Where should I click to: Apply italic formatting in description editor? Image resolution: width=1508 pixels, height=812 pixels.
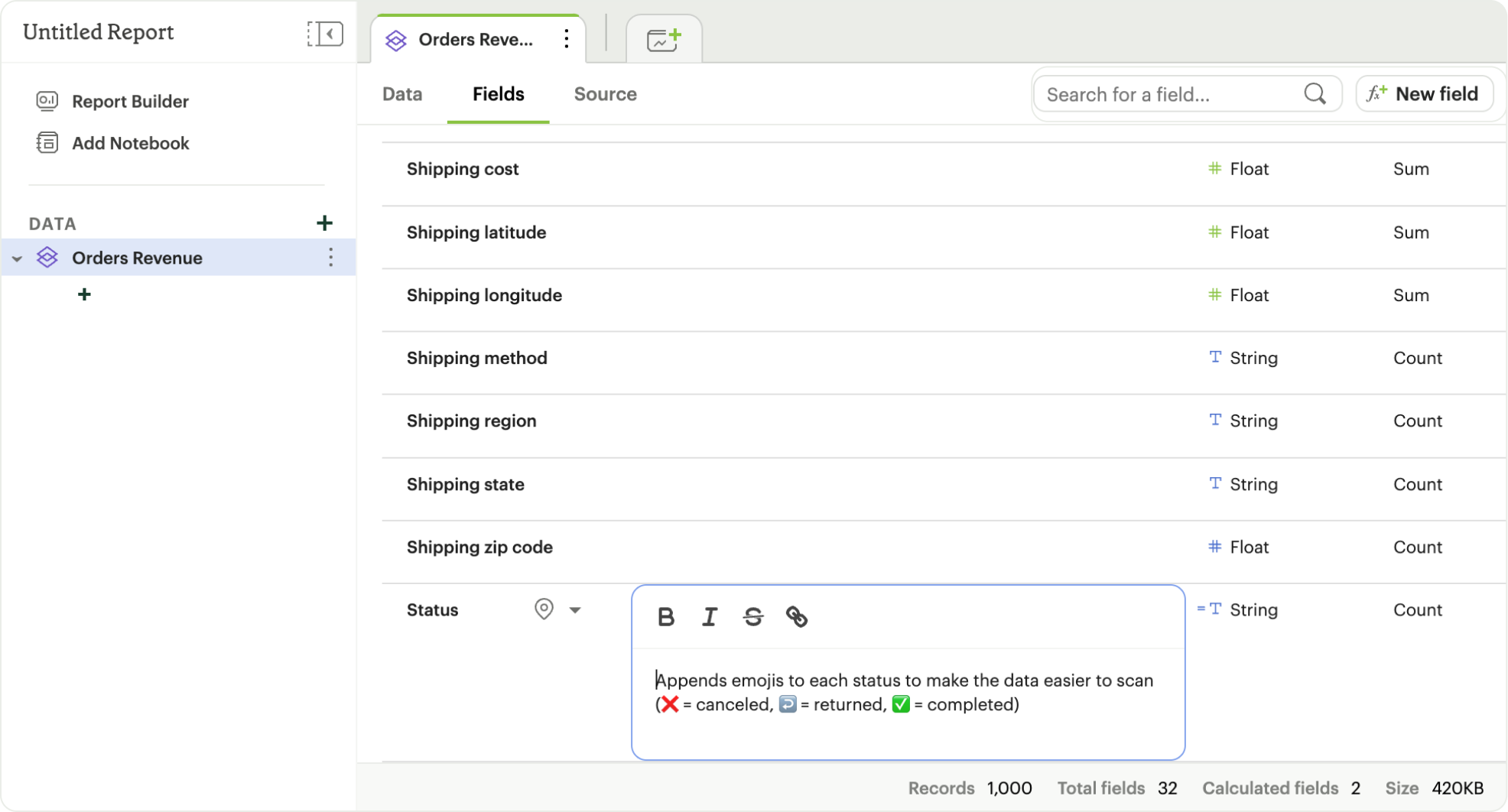[x=710, y=617]
